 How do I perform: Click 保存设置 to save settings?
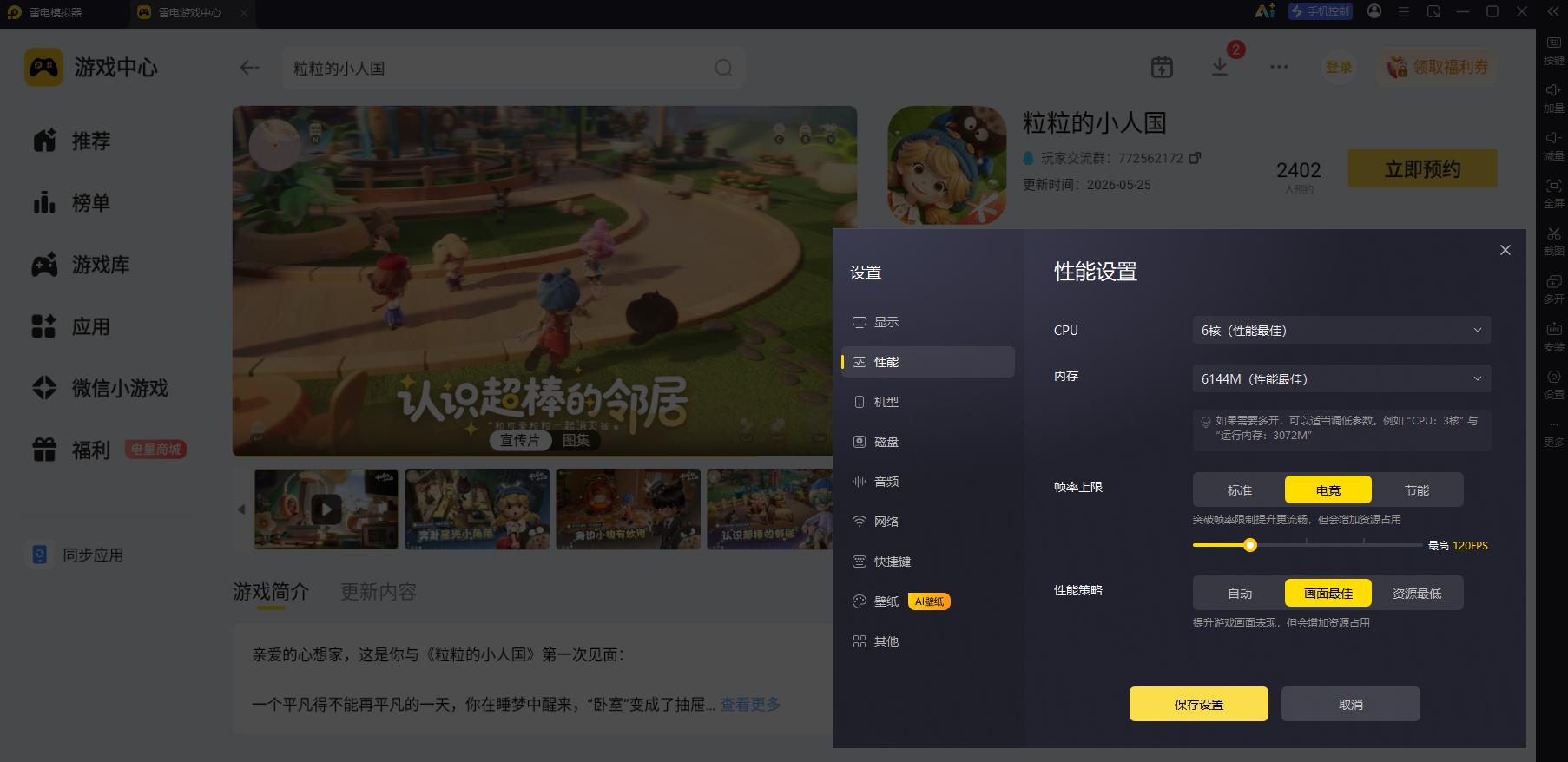[x=1198, y=704]
